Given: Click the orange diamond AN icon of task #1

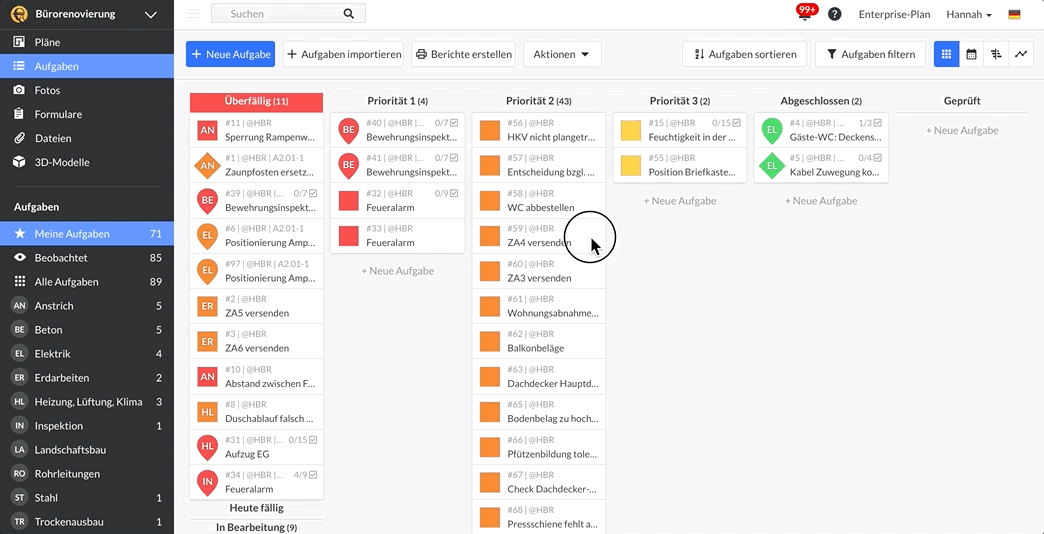Looking at the screenshot, I should point(207,165).
